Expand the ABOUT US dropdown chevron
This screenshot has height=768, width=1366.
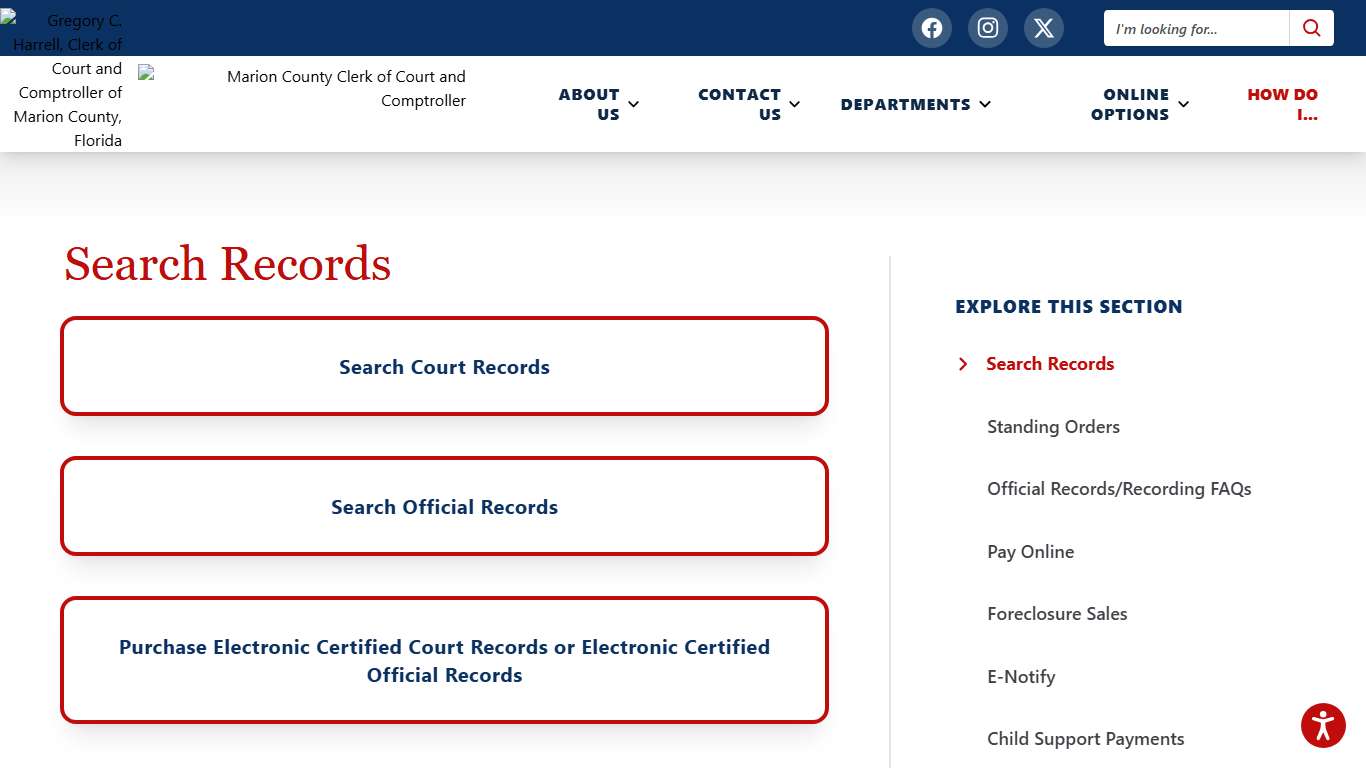pyautogui.click(x=633, y=104)
